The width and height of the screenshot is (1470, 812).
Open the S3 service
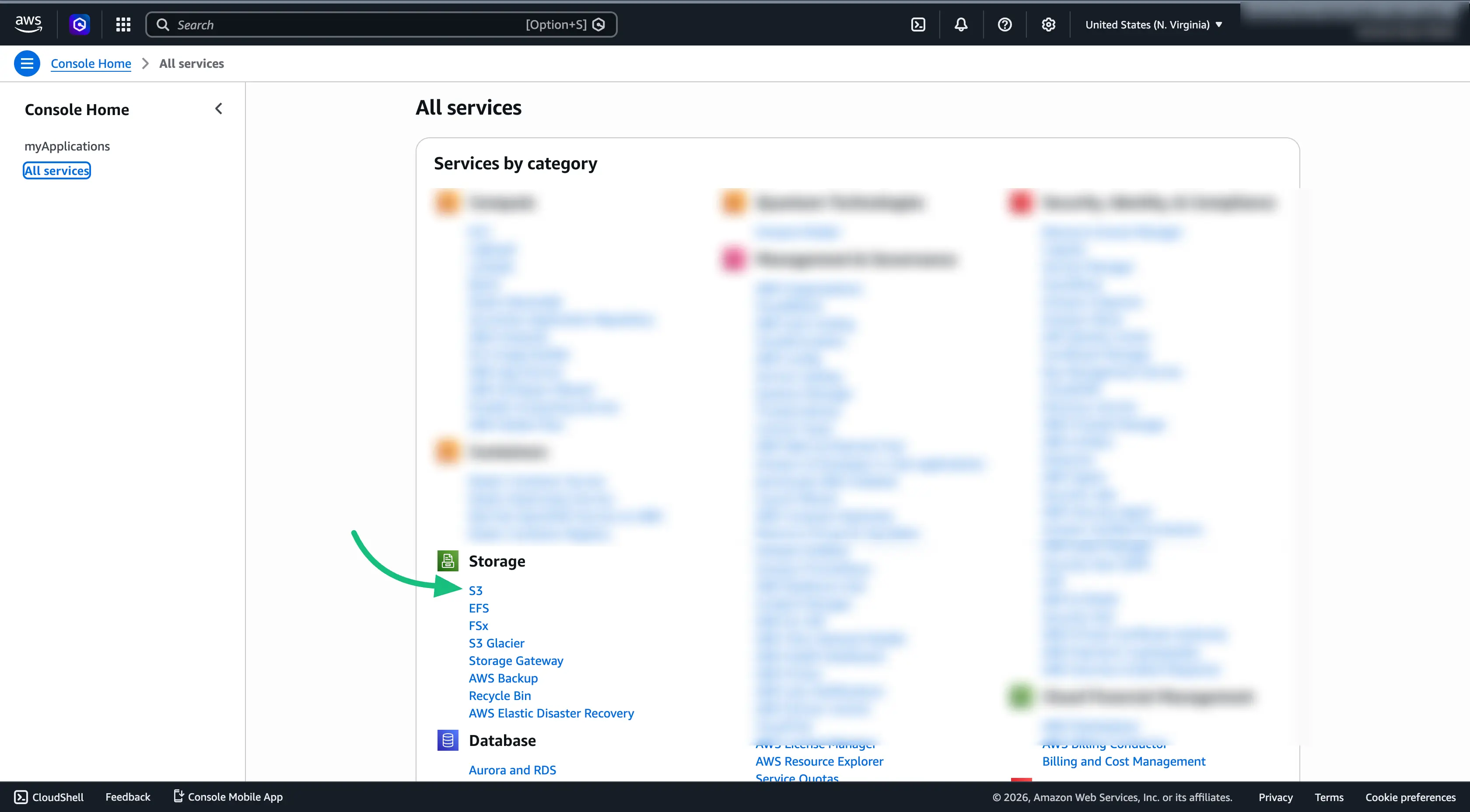pos(476,591)
